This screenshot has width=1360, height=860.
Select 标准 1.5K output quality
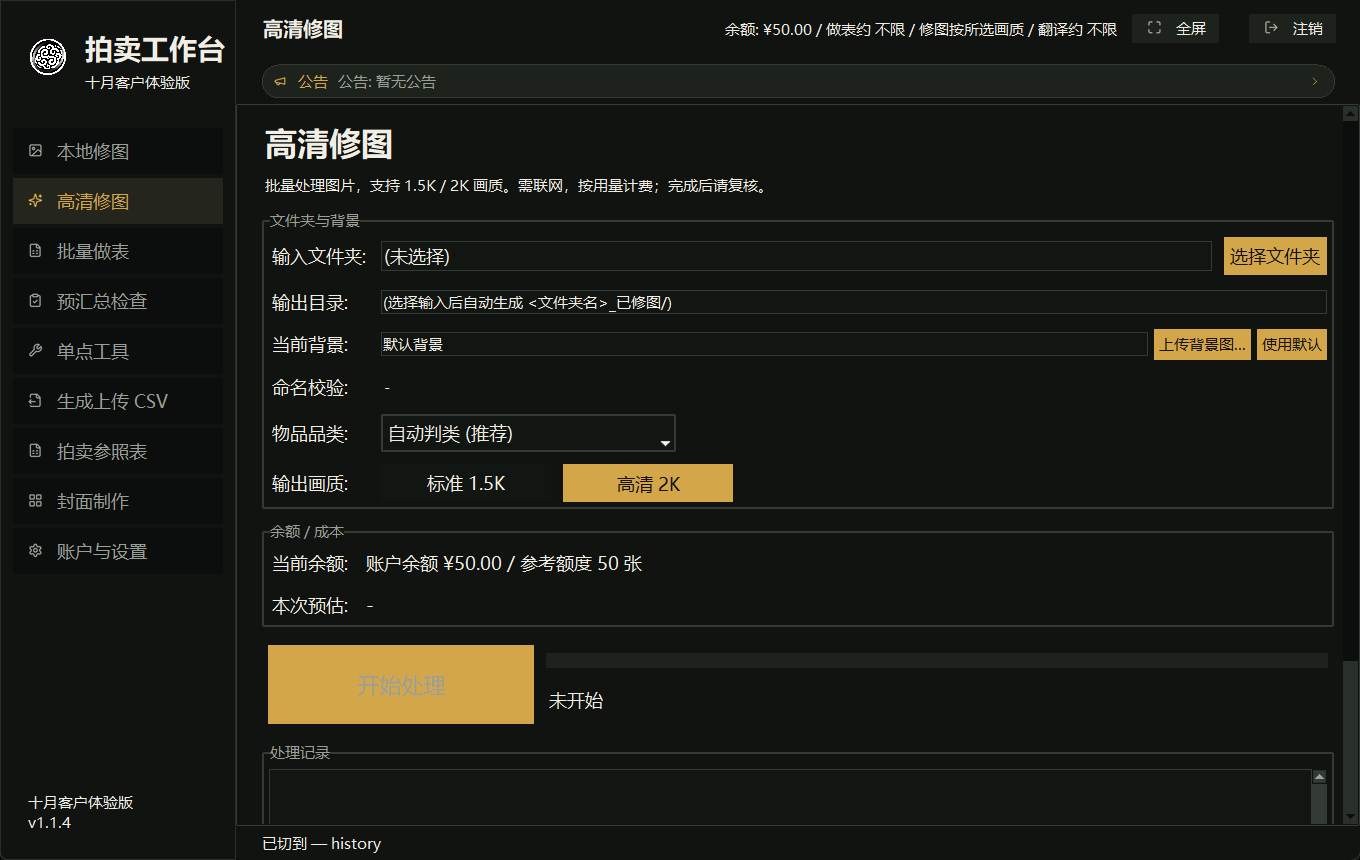point(466,483)
